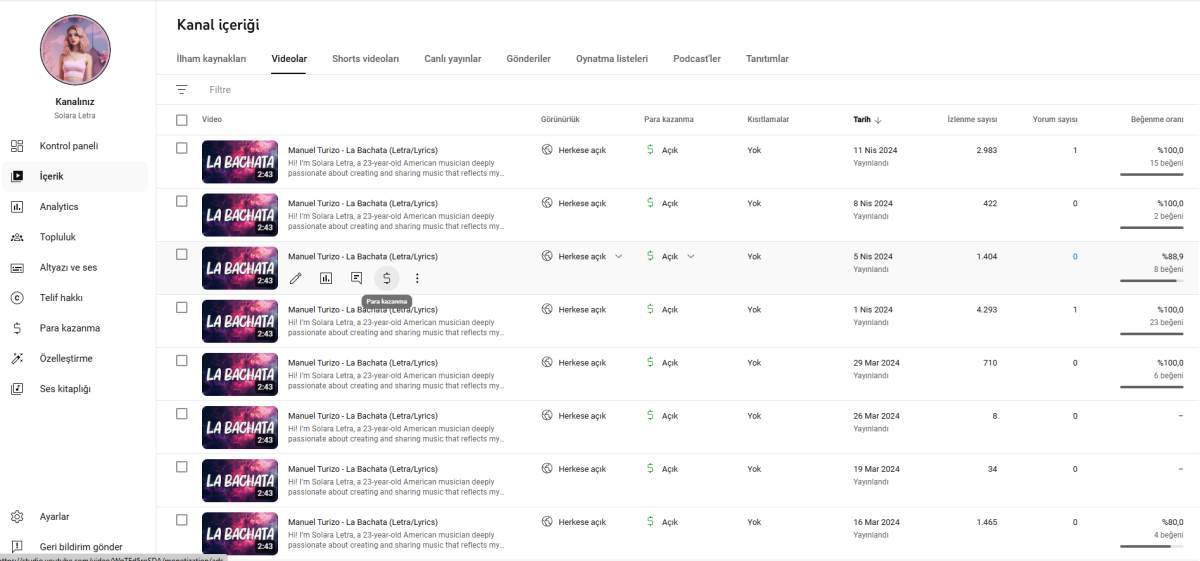Click globe icon for 26 Mar 2024 video

[547, 415]
